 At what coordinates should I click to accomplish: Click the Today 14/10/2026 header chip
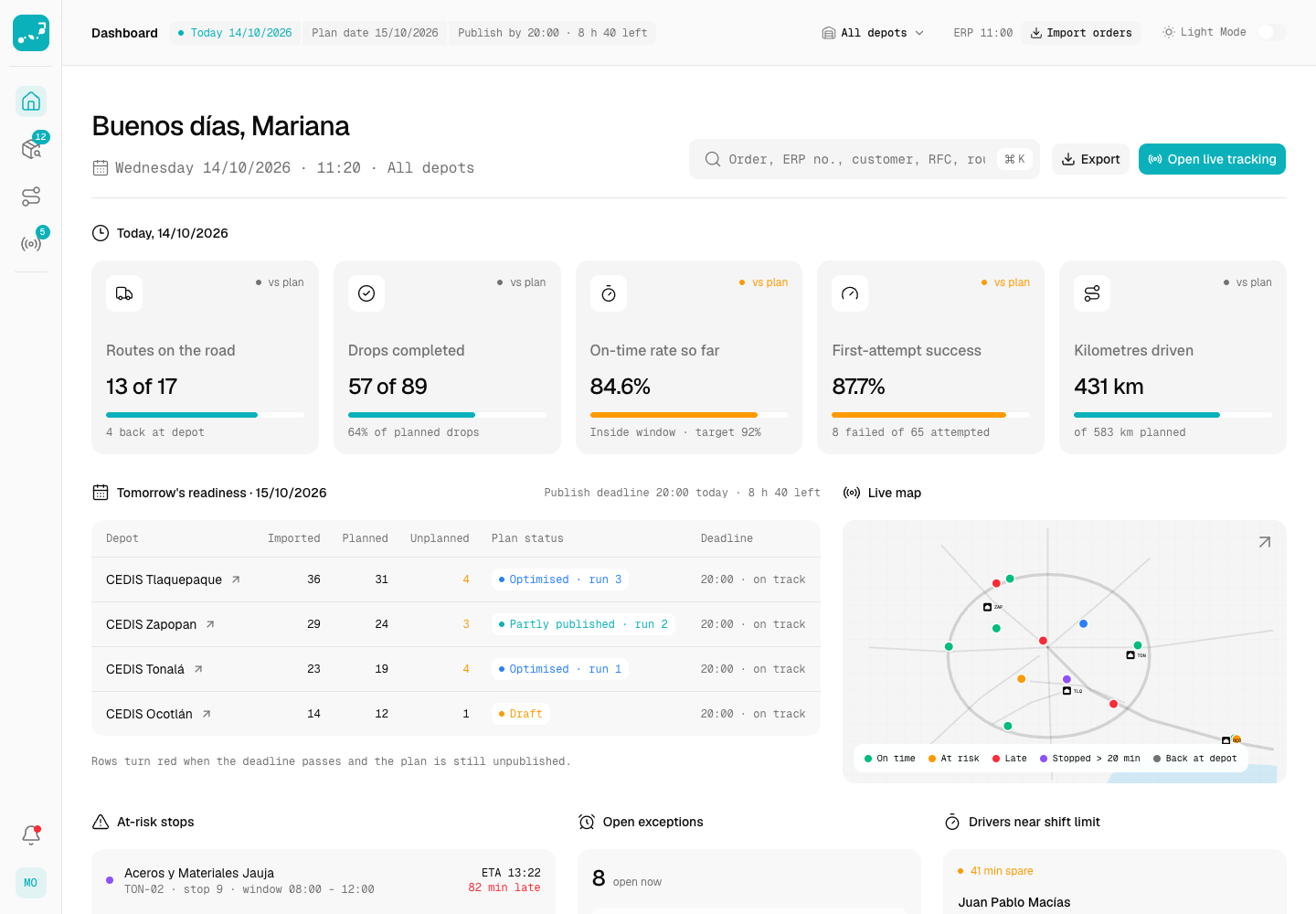point(235,33)
